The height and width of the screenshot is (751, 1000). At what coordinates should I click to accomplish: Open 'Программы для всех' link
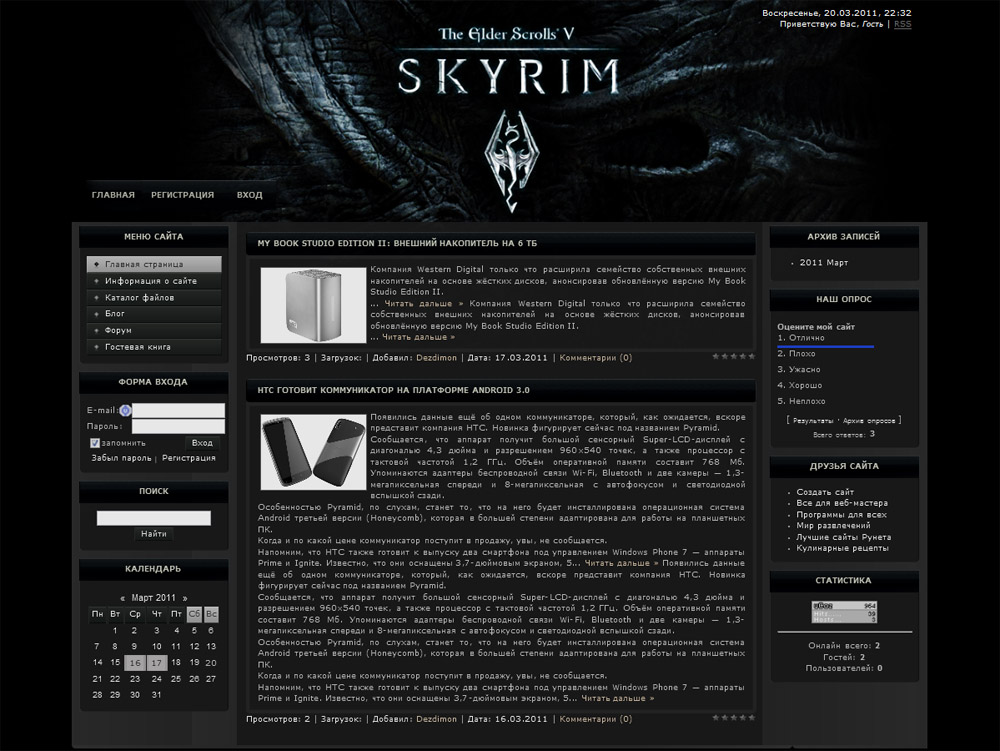pos(841,514)
